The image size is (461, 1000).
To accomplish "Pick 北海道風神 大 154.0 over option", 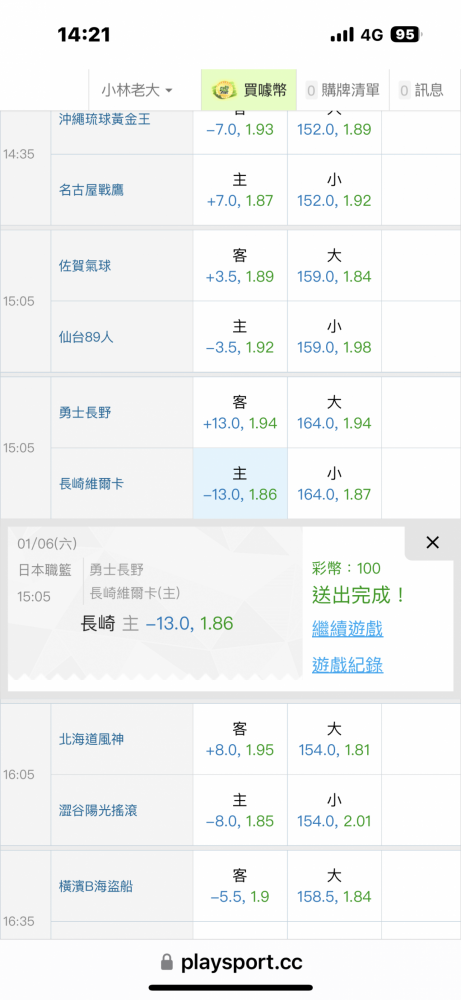I will (334, 739).
